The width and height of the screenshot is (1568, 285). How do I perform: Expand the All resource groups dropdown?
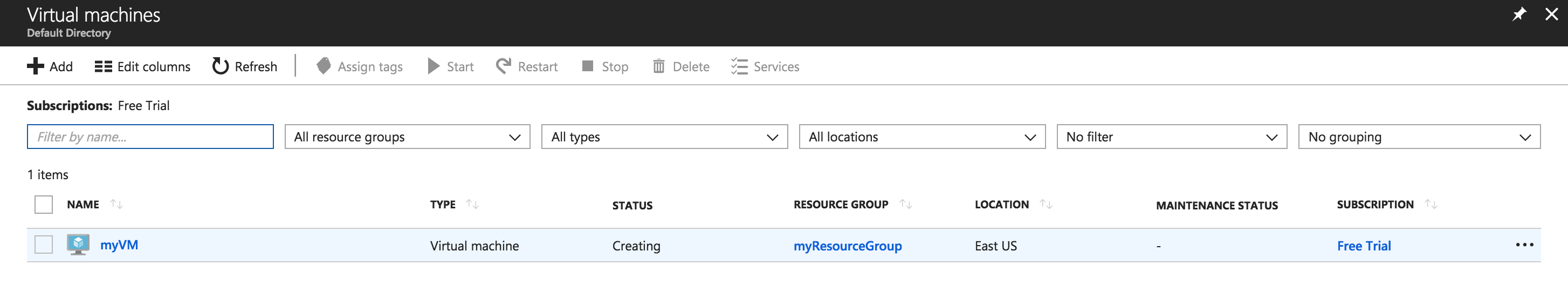pyautogui.click(x=407, y=137)
